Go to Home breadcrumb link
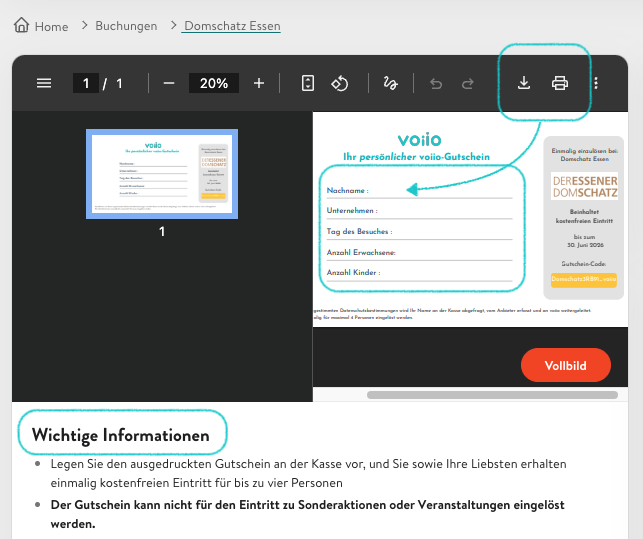This screenshot has height=539, width=643. click(x=51, y=27)
